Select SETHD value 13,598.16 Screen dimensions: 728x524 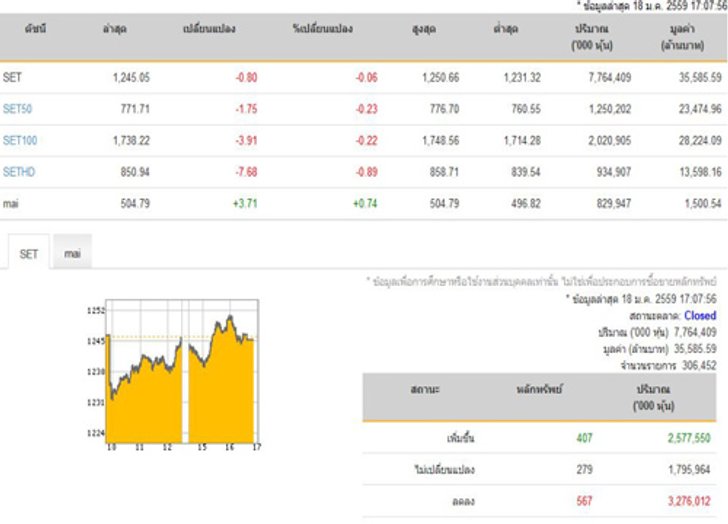click(x=700, y=172)
